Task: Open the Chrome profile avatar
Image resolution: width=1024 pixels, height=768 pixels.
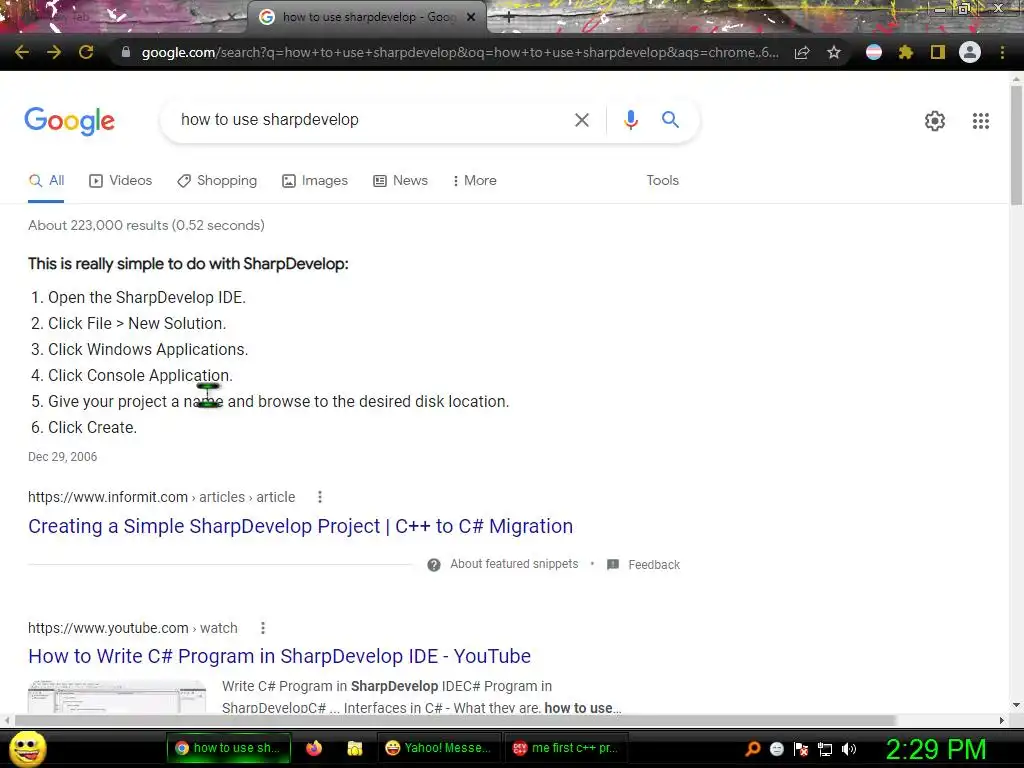Action: click(970, 52)
